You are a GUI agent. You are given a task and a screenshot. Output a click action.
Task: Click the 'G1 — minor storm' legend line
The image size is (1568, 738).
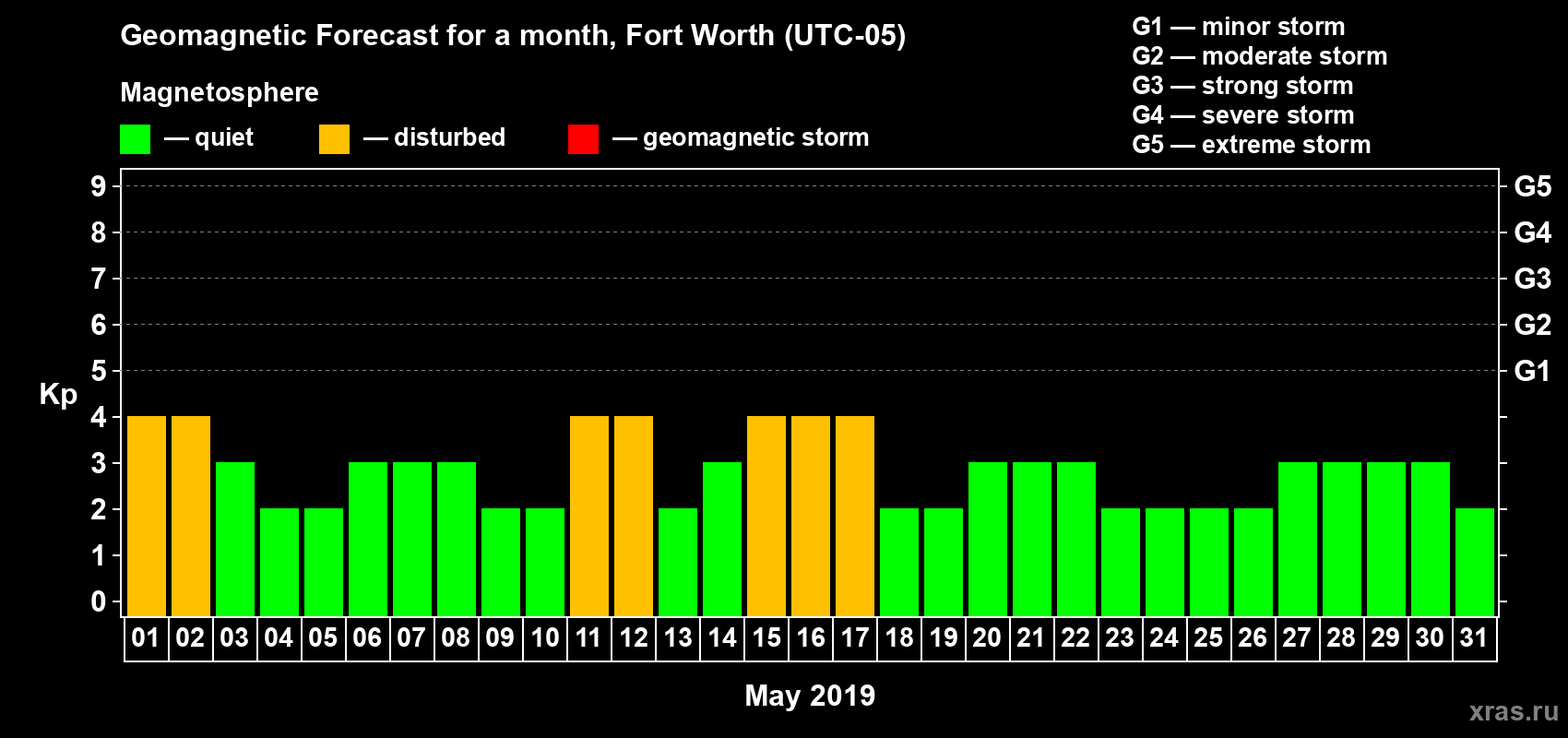click(x=1239, y=27)
